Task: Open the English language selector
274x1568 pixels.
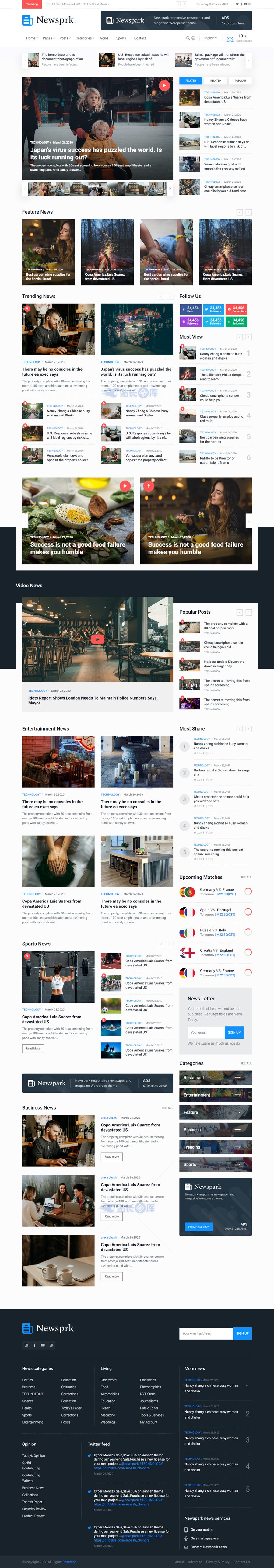Action: tap(210, 38)
